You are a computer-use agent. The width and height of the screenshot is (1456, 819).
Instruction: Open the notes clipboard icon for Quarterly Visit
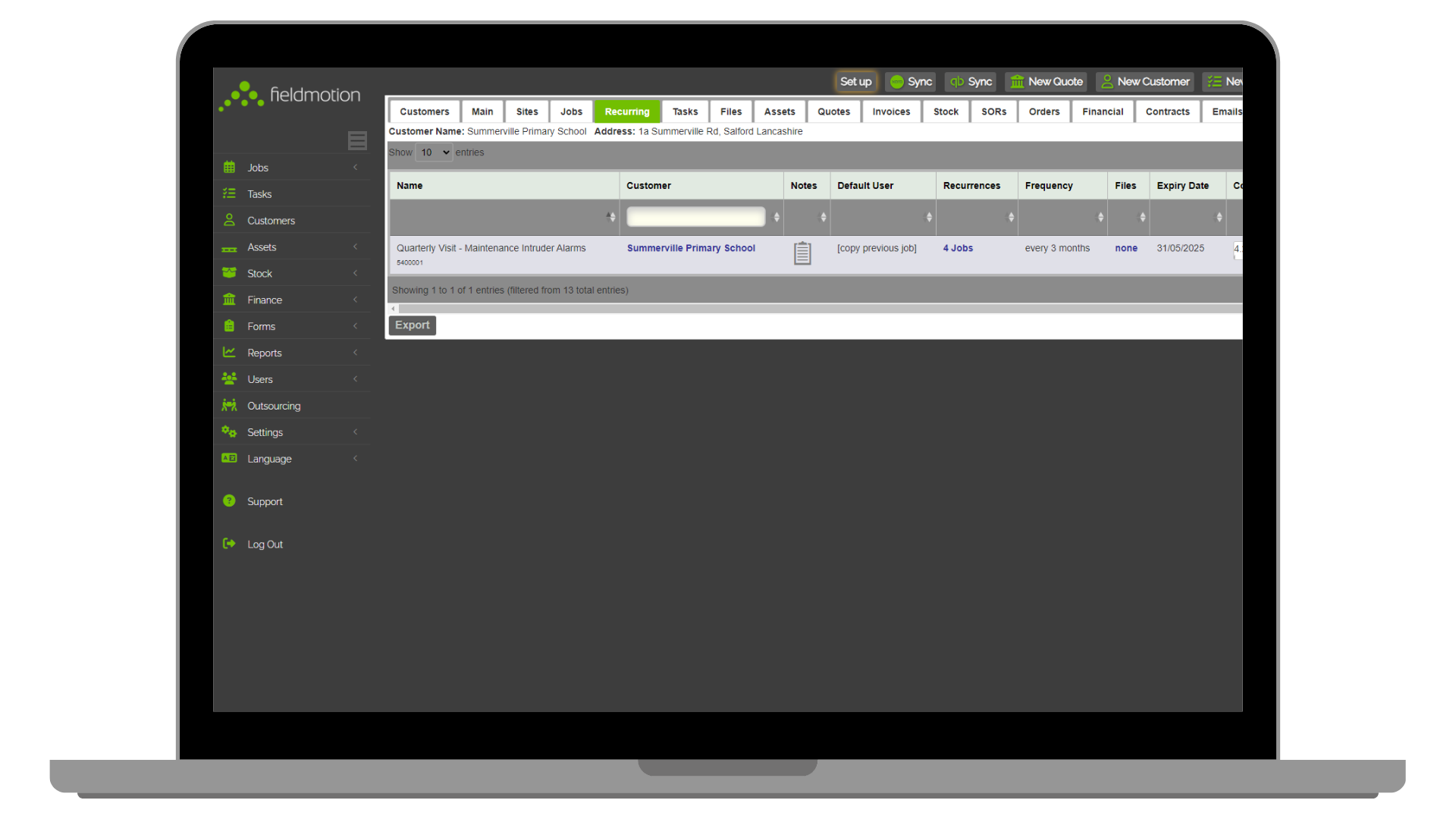(x=802, y=253)
